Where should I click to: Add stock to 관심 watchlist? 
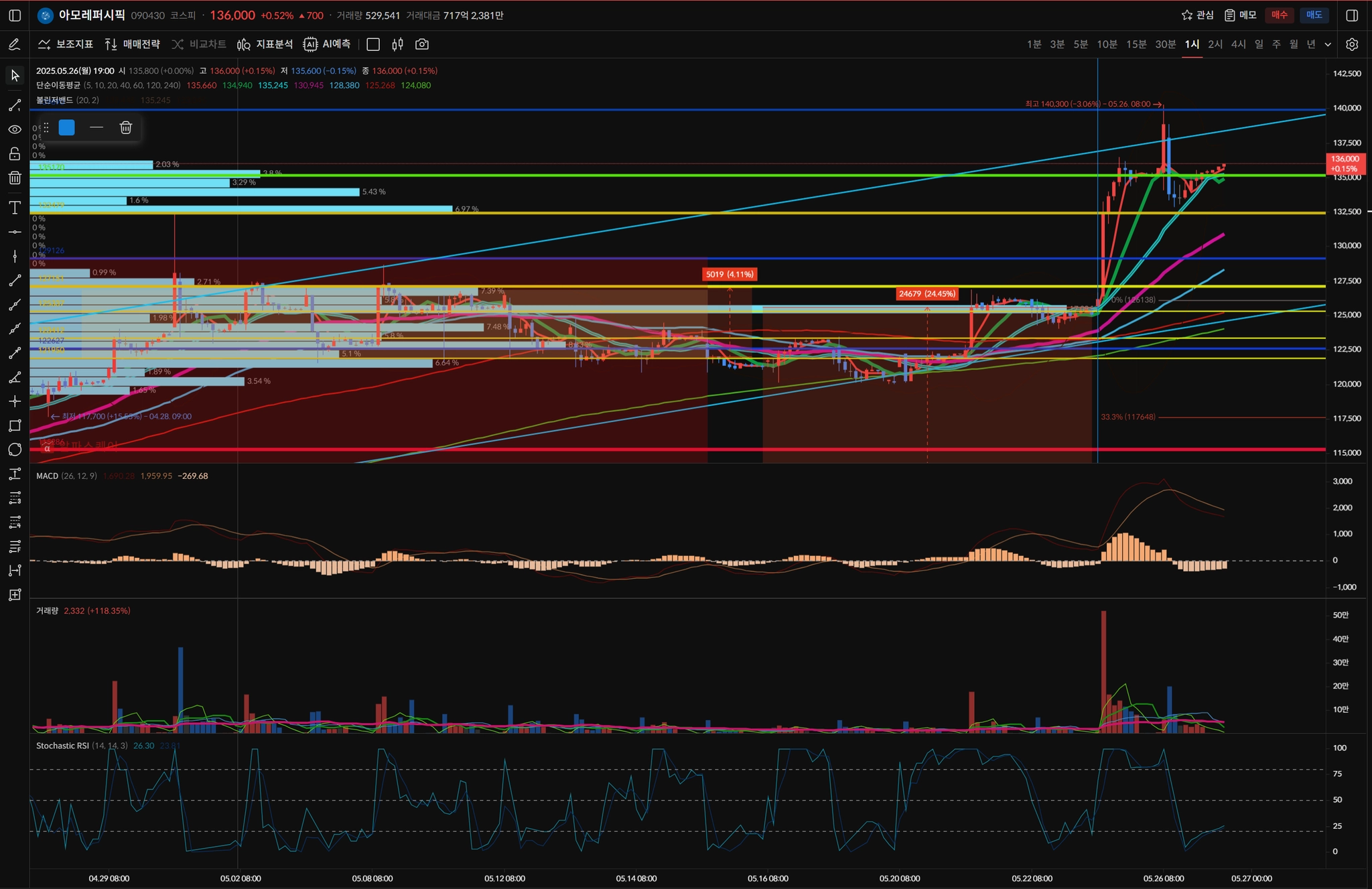(1198, 15)
